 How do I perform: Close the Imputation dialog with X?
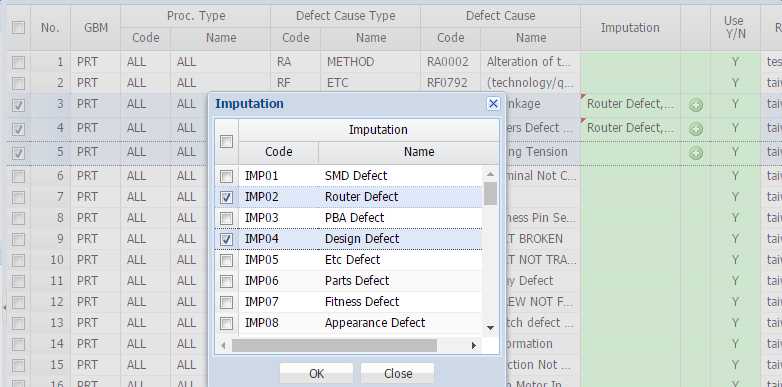point(493,103)
